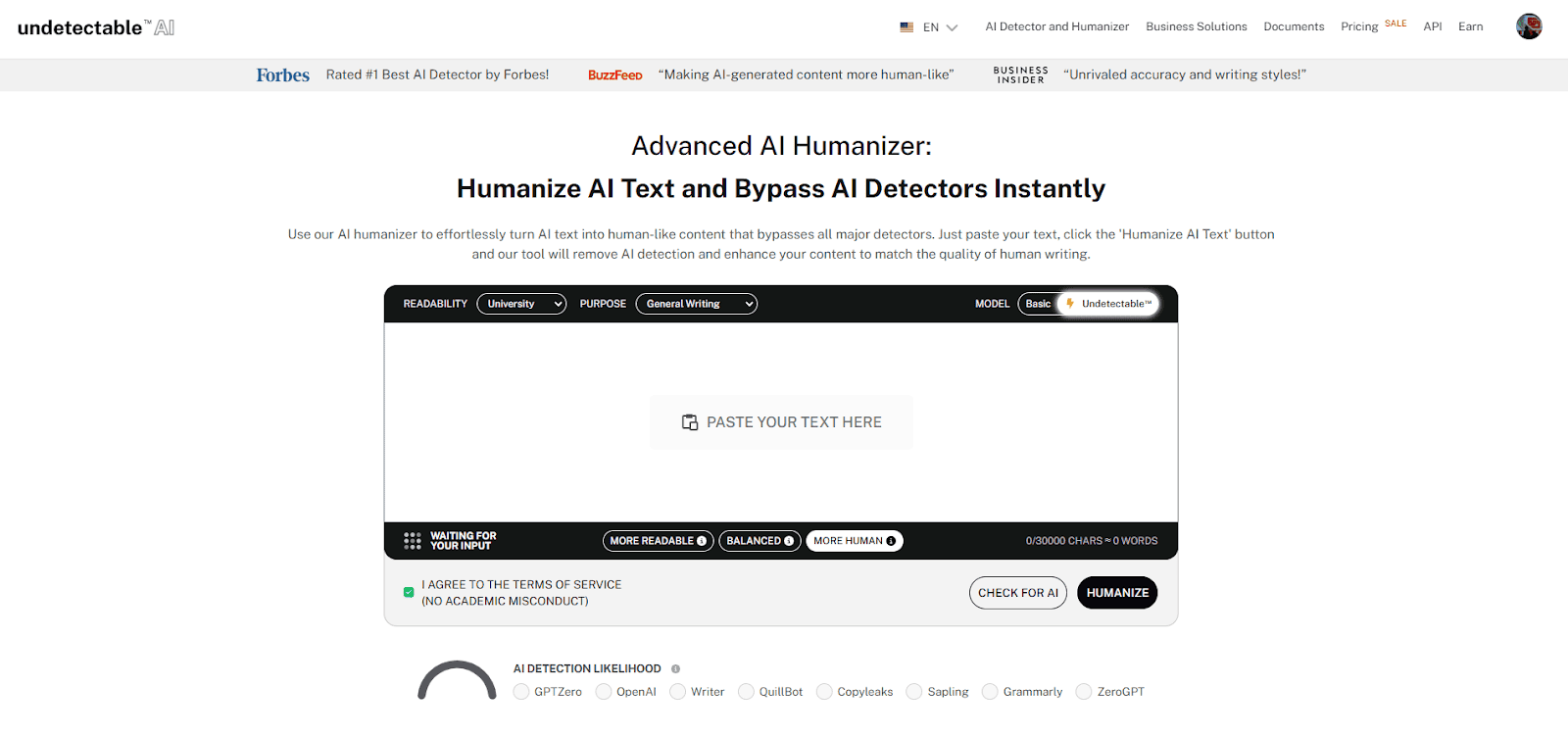1568x736 pixels.
Task: Expand the Purpose General Writing dropdown
Action: point(696,304)
